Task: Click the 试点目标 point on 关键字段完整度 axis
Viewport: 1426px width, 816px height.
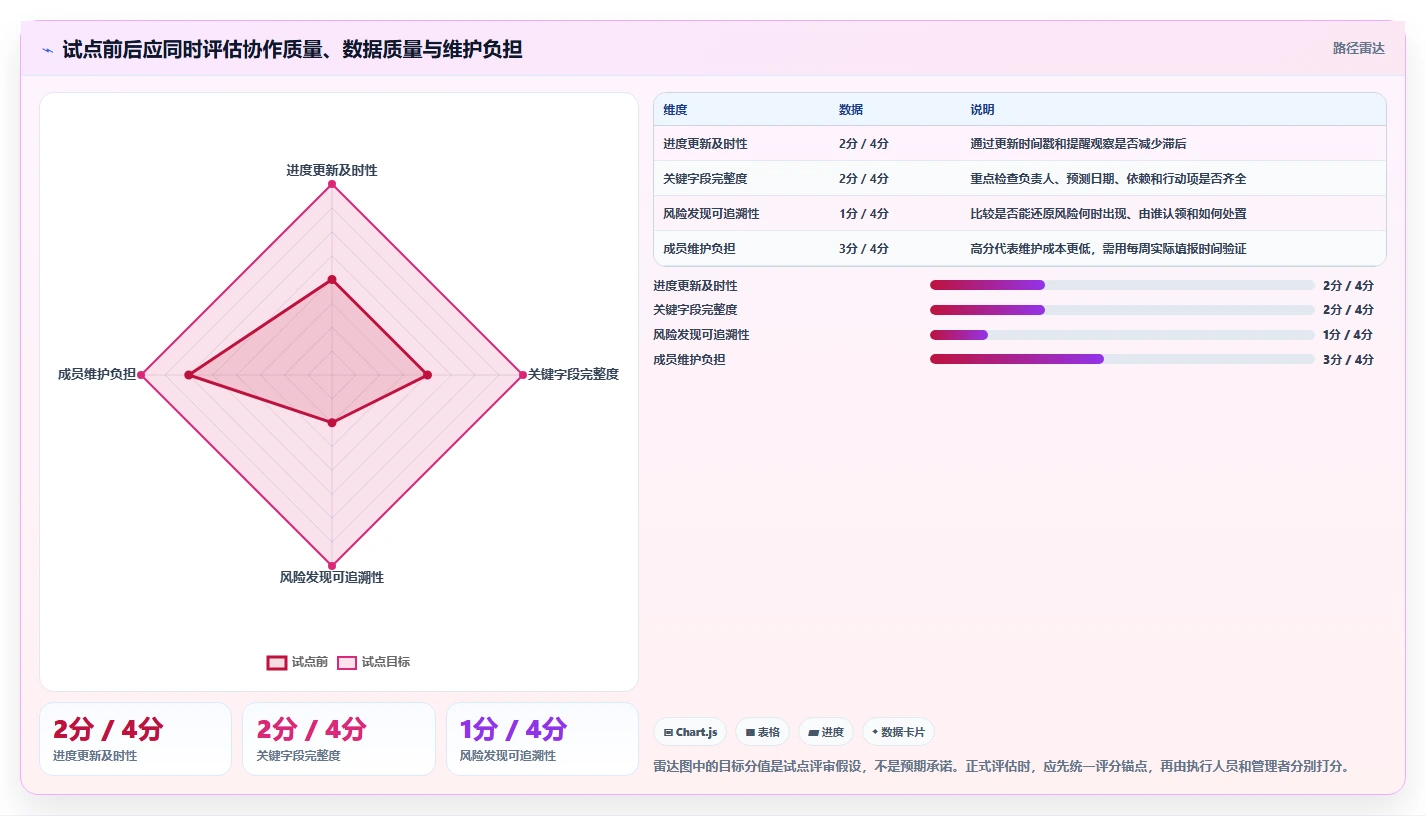Action: coord(522,375)
